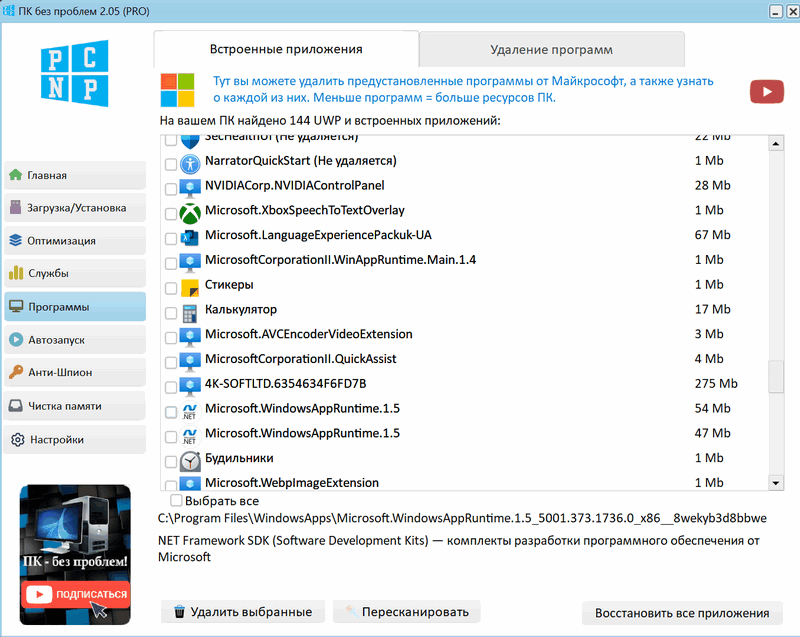Switch to the Удаление программ tab
The width and height of the screenshot is (800, 637).
click(551, 49)
